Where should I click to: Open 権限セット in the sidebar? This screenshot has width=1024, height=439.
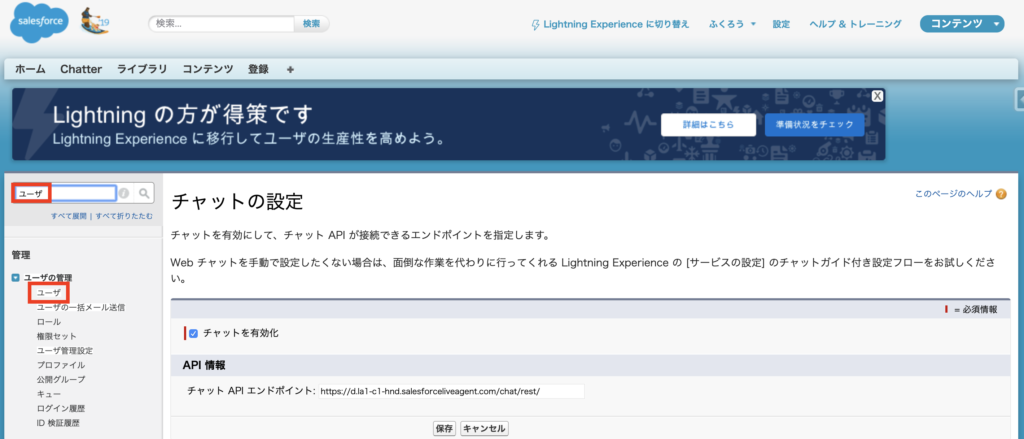[x=57, y=336]
